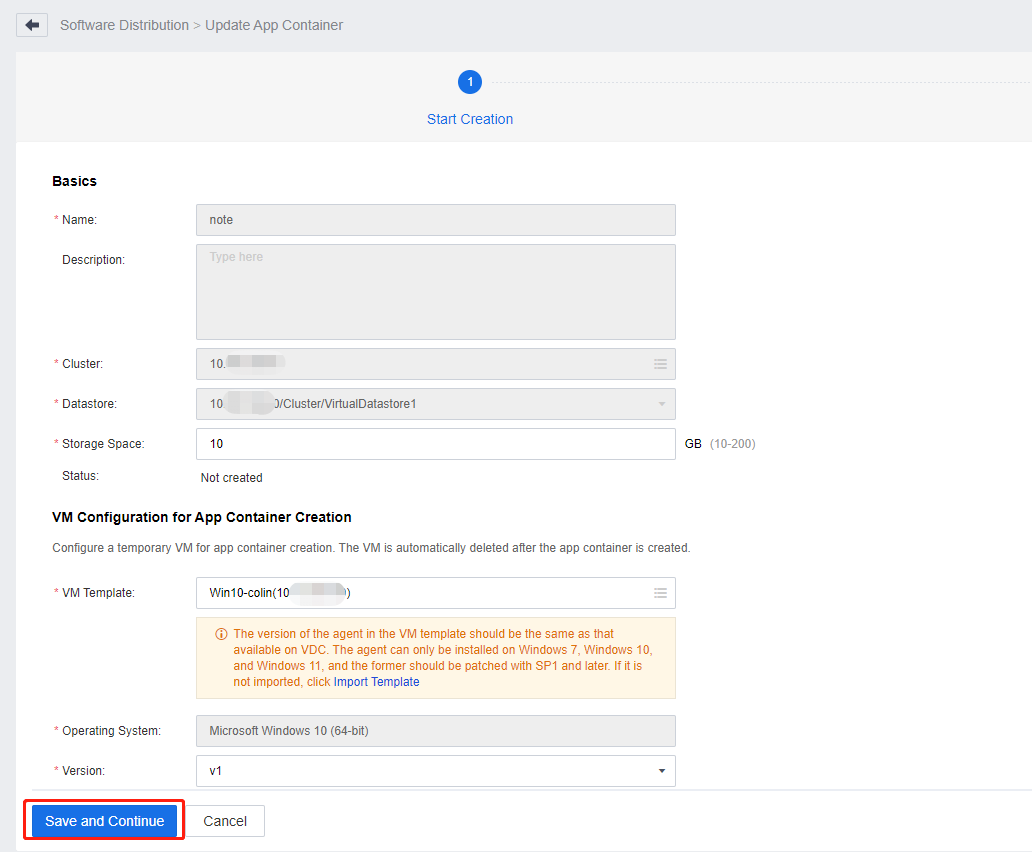Open the Import Template link

(x=376, y=682)
